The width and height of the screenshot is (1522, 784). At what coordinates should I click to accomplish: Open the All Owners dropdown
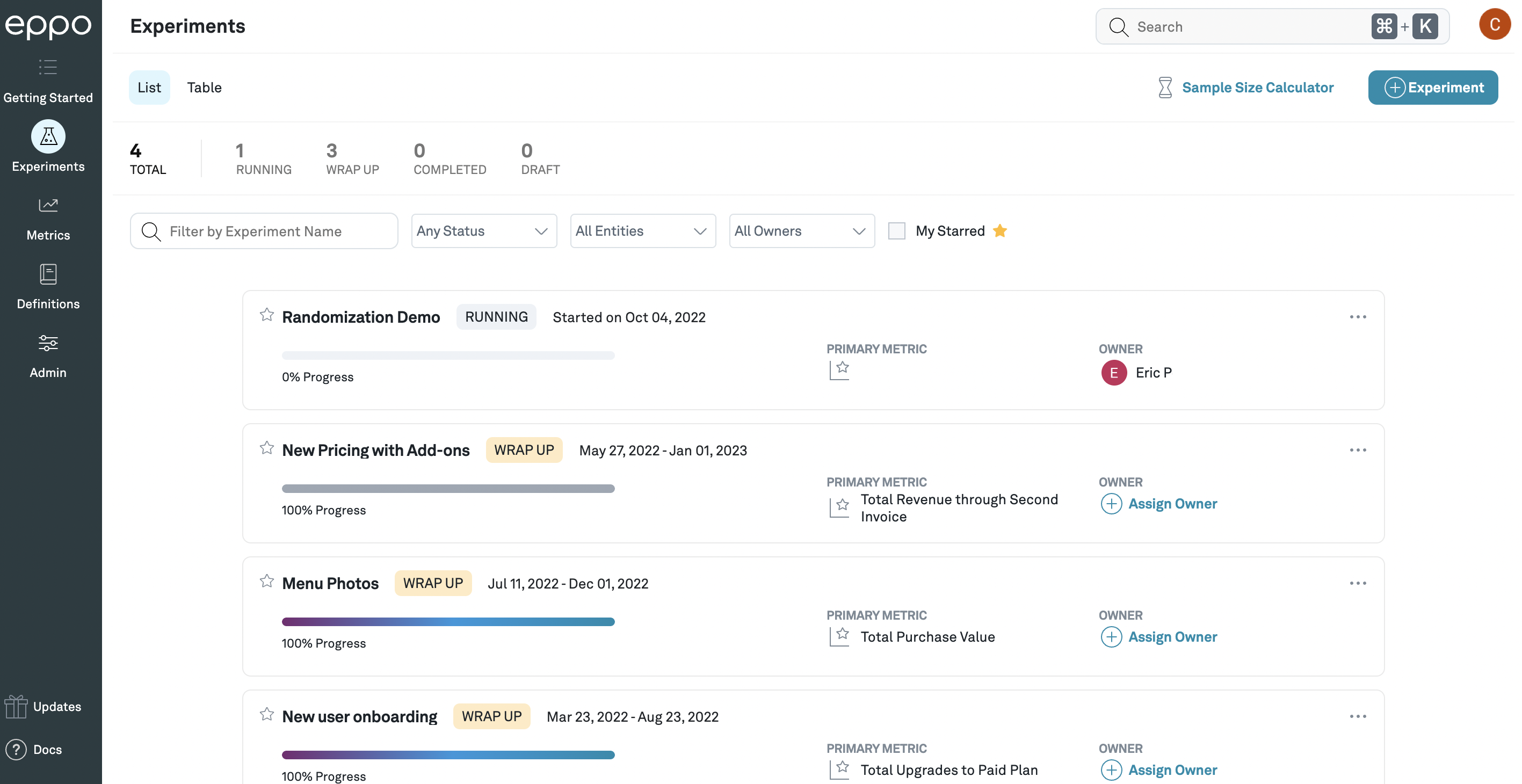pyautogui.click(x=801, y=230)
